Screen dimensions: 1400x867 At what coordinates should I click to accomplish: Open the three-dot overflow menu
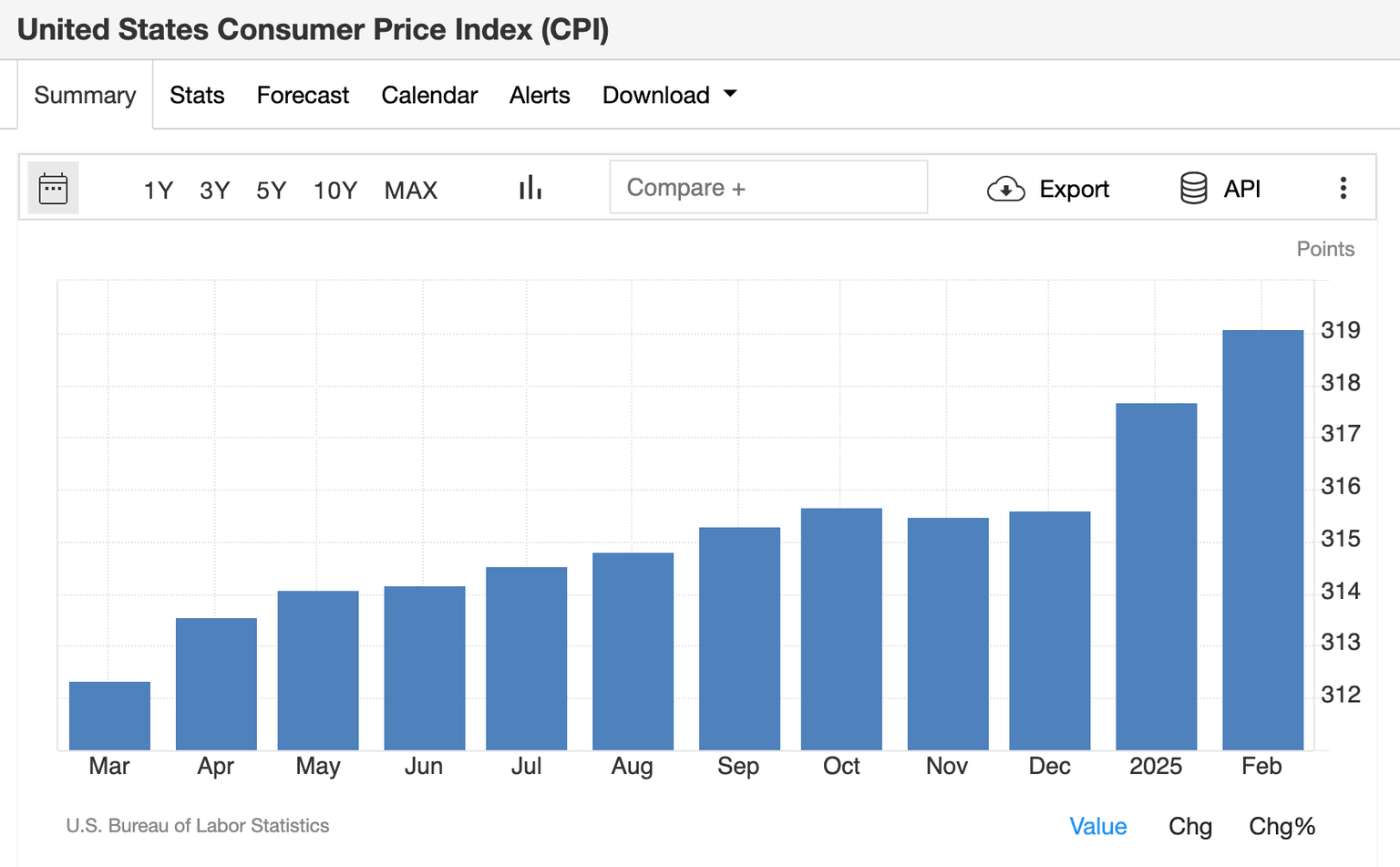[x=1343, y=188]
